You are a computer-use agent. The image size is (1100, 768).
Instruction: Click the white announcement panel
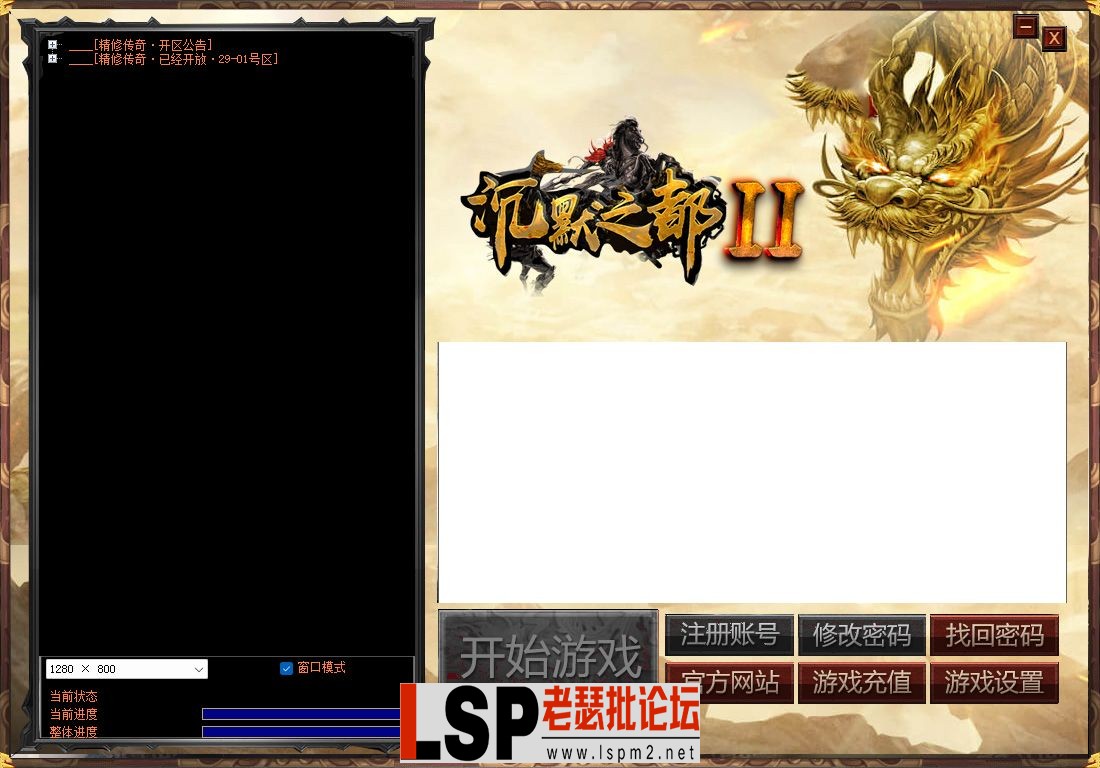pos(752,472)
